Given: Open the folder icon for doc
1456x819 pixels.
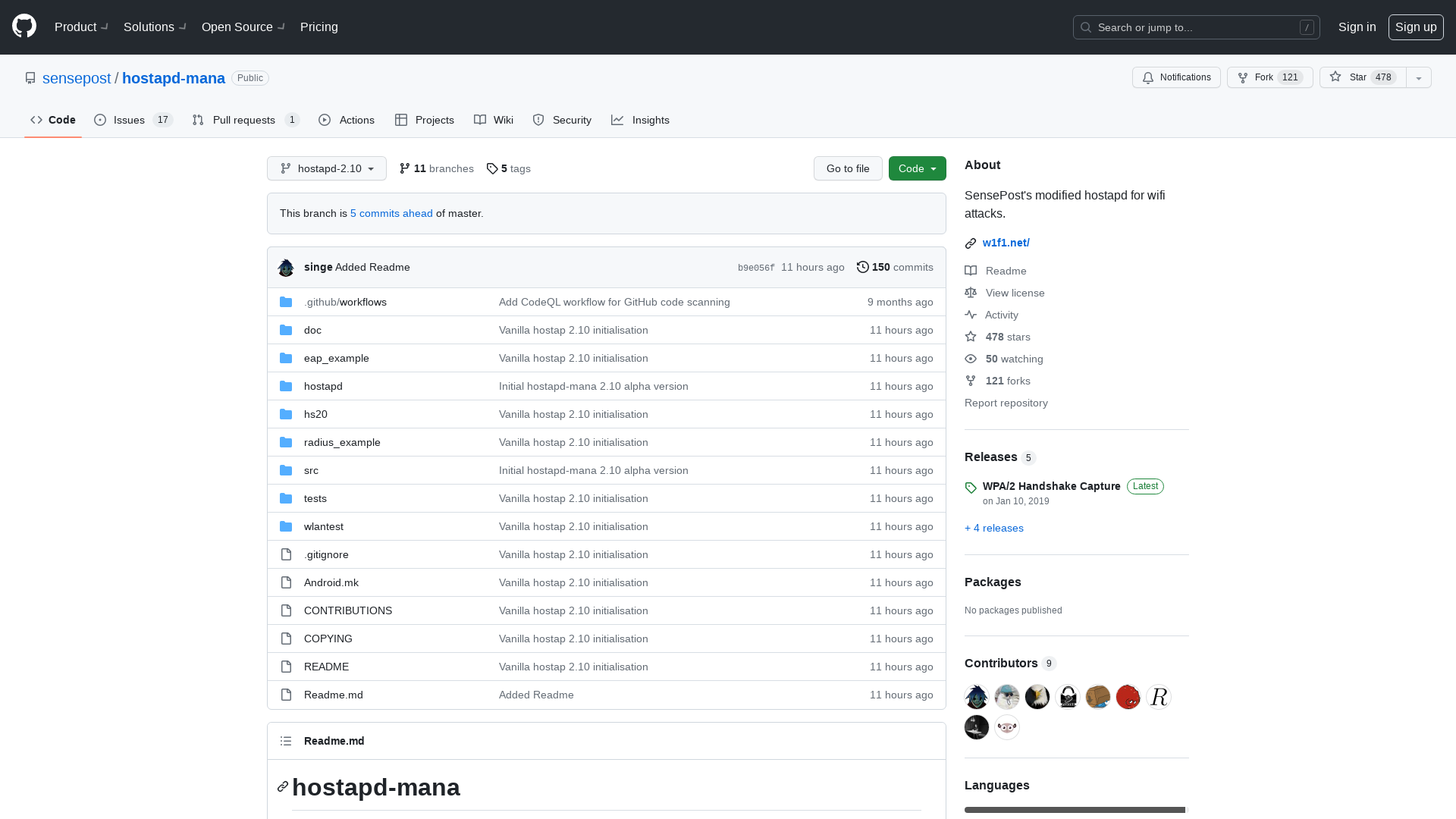Looking at the screenshot, I should point(286,330).
